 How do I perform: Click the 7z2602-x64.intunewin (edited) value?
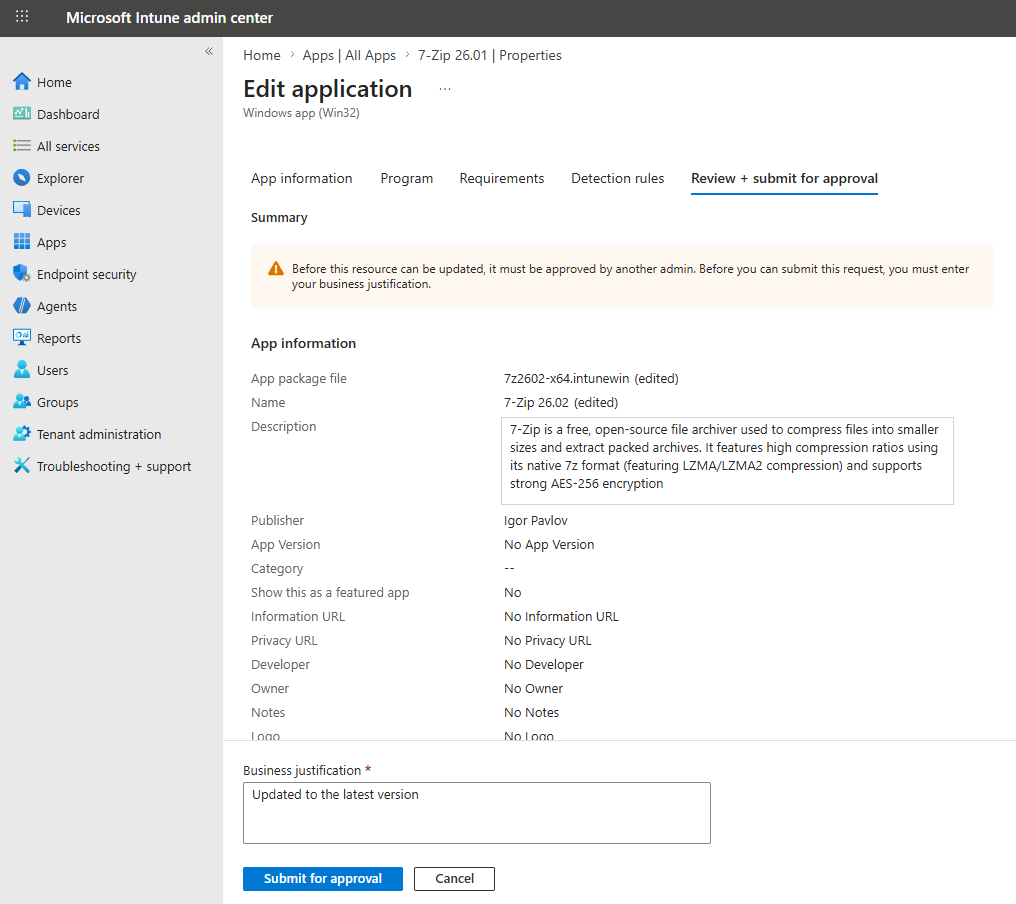click(x=591, y=378)
